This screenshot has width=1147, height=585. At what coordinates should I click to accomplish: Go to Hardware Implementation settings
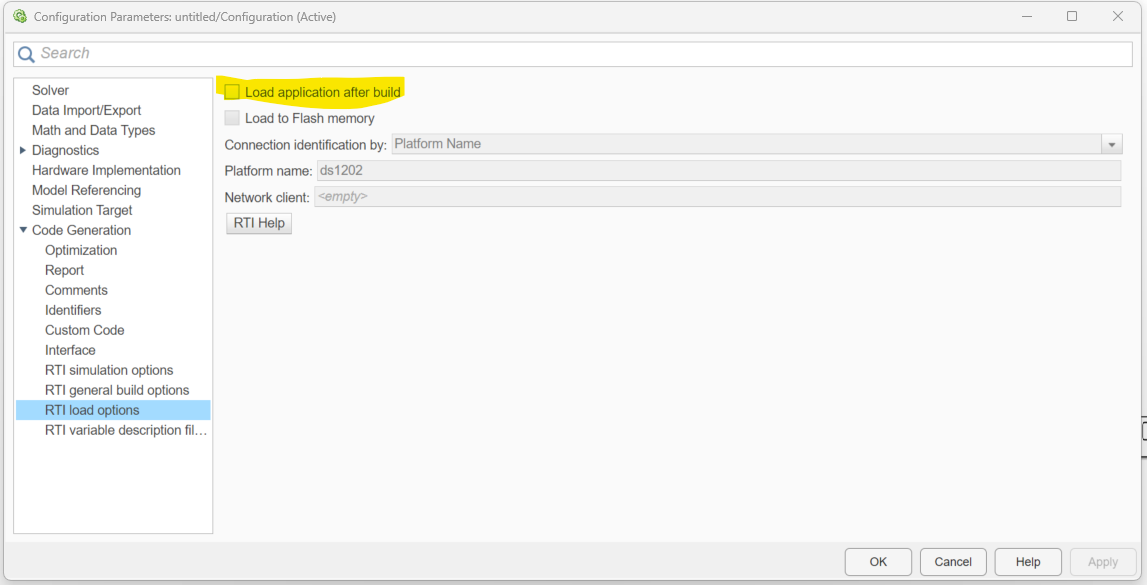[x=106, y=170]
